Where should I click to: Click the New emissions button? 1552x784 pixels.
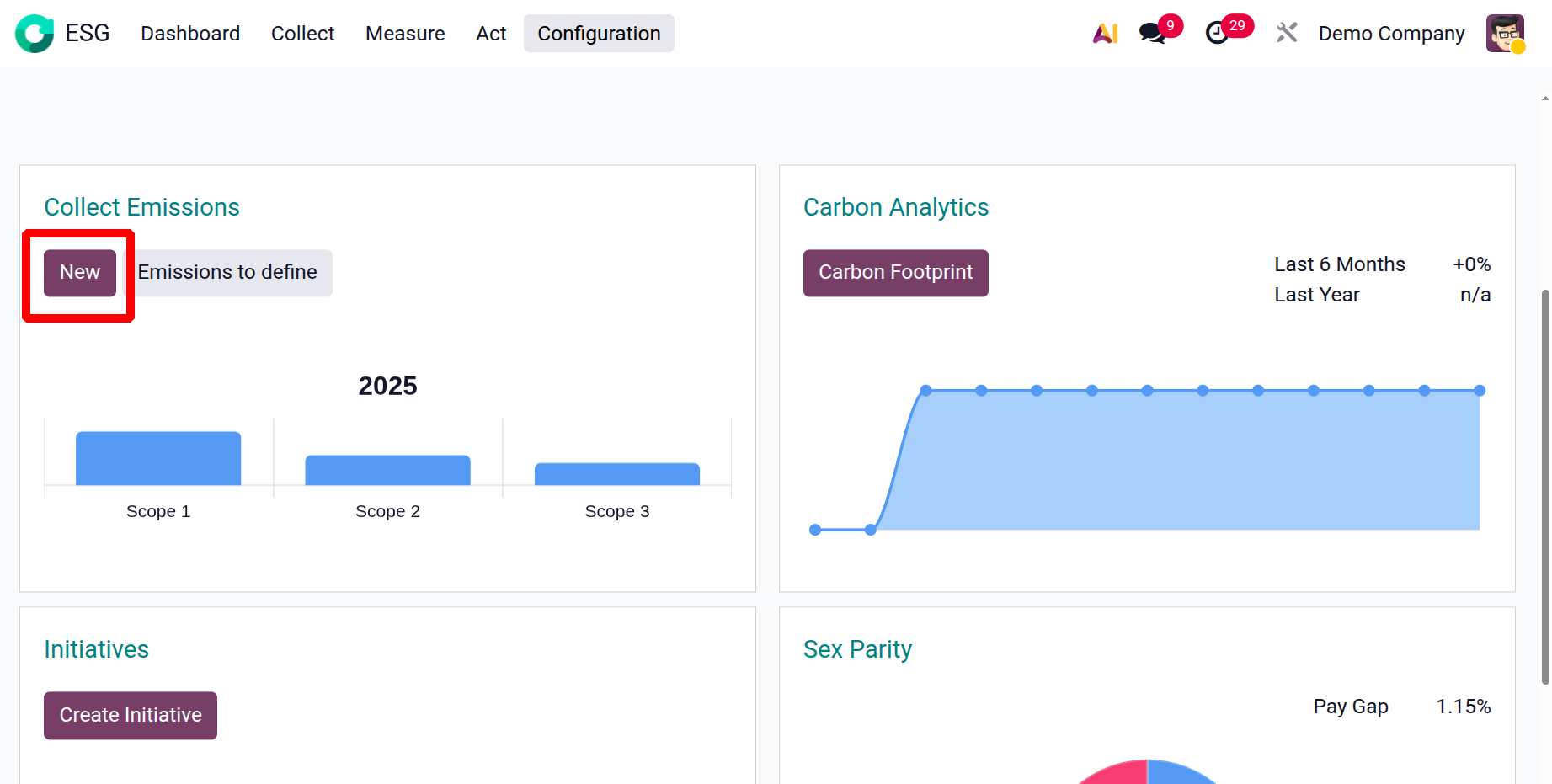tap(80, 273)
